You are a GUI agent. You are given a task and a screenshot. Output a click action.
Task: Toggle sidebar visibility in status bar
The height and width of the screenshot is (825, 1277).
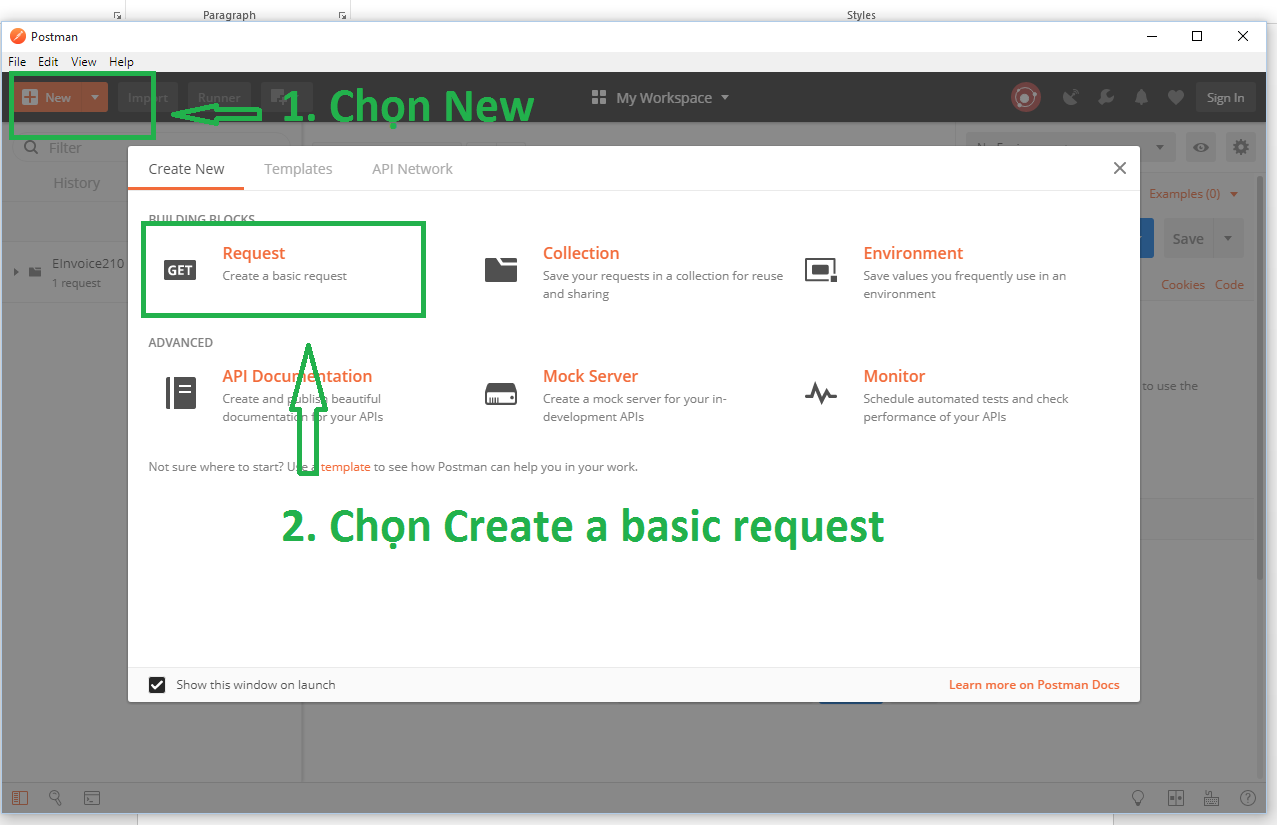pos(20,798)
